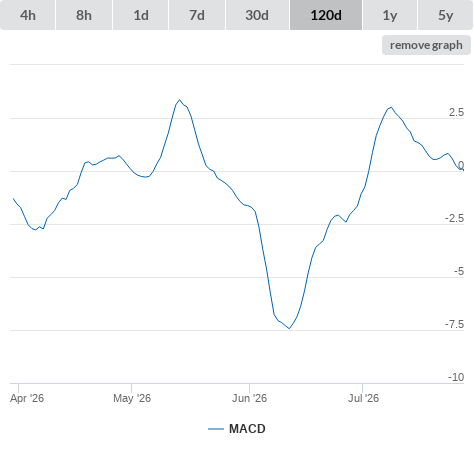Click the MACD lowest point in June

coord(289,328)
